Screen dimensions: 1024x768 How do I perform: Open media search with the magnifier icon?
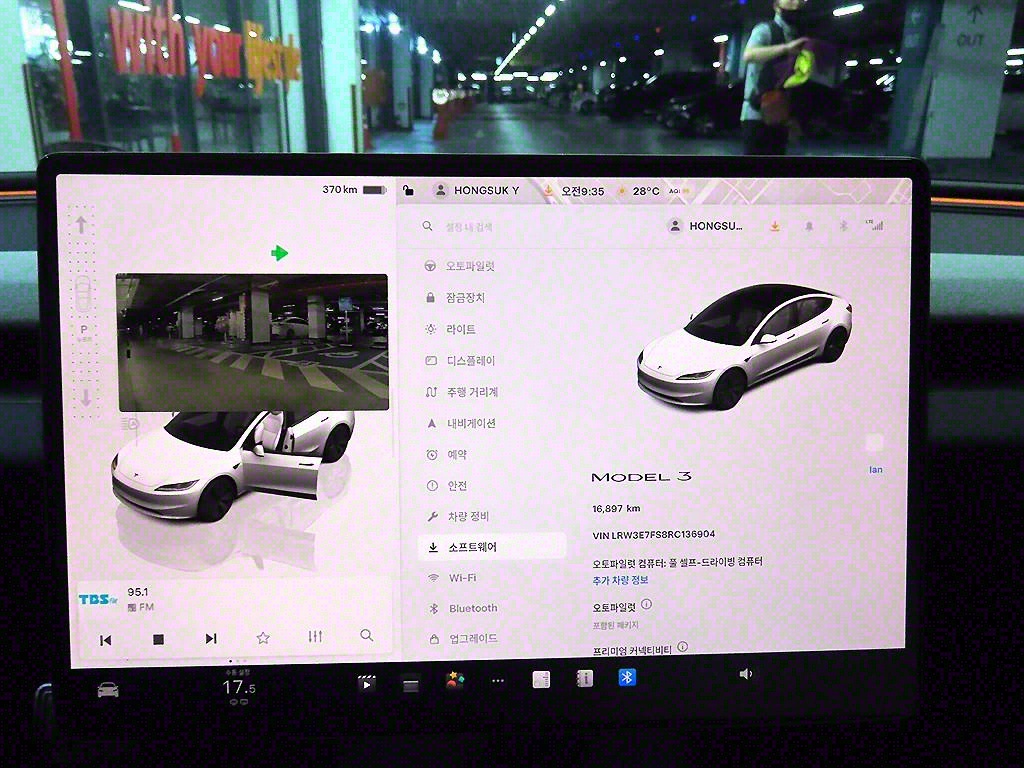tap(367, 635)
